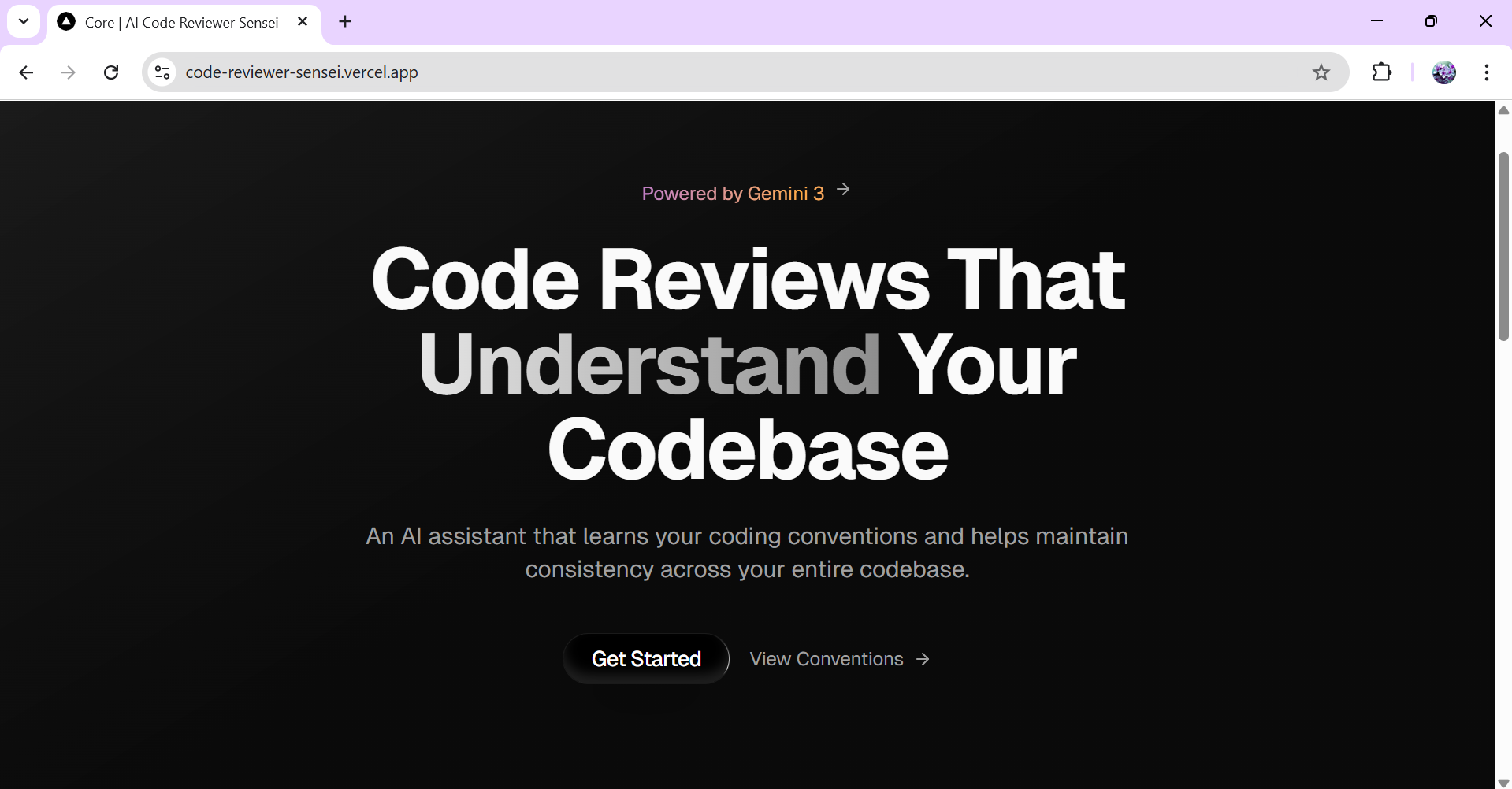This screenshot has height=789, width=1512.
Task: Click the page's vertical scrollbar thumb
Action: point(1503,246)
